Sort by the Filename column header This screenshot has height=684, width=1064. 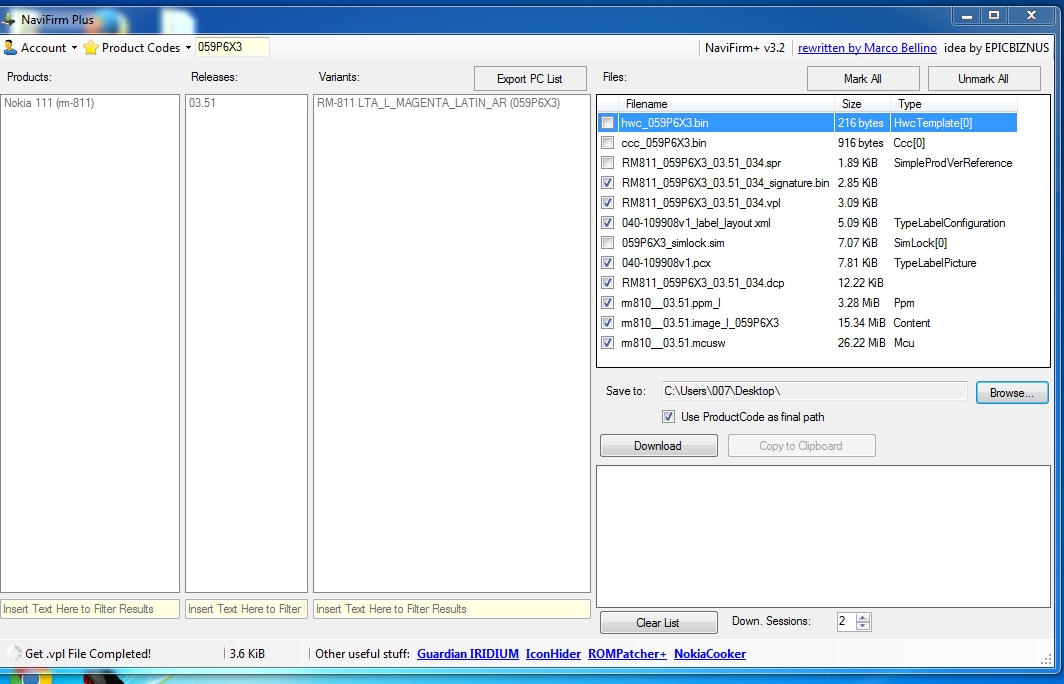point(726,104)
